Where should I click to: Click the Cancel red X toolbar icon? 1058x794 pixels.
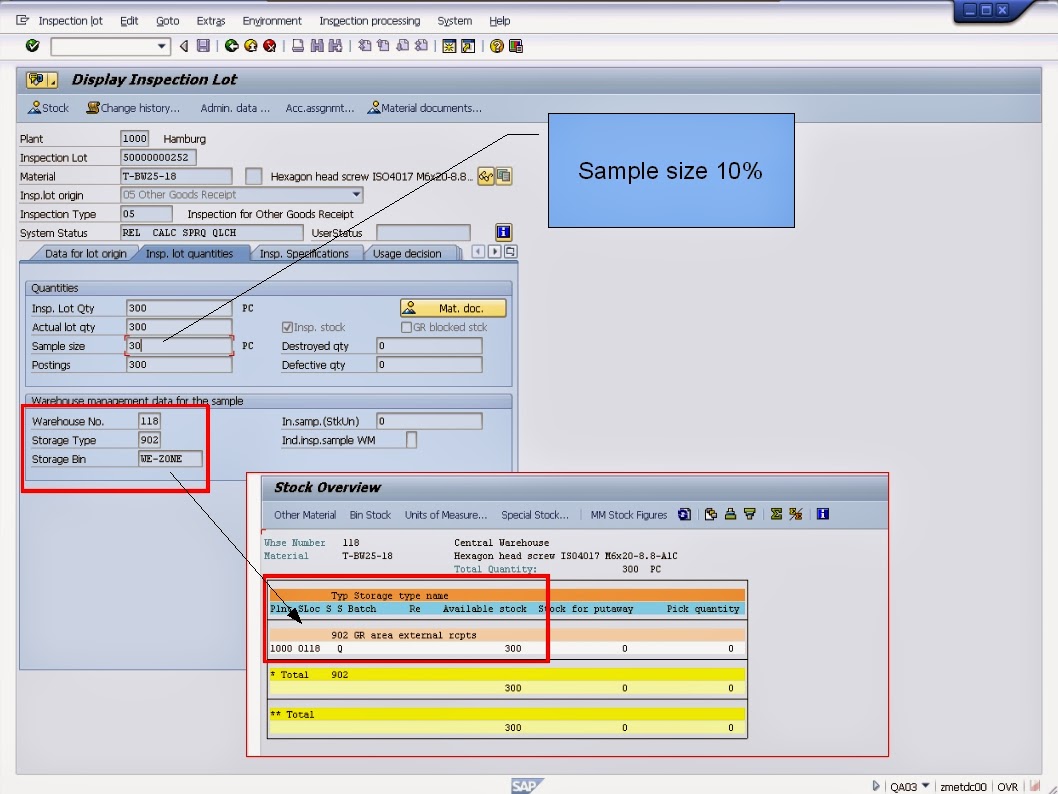[x=270, y=44]
